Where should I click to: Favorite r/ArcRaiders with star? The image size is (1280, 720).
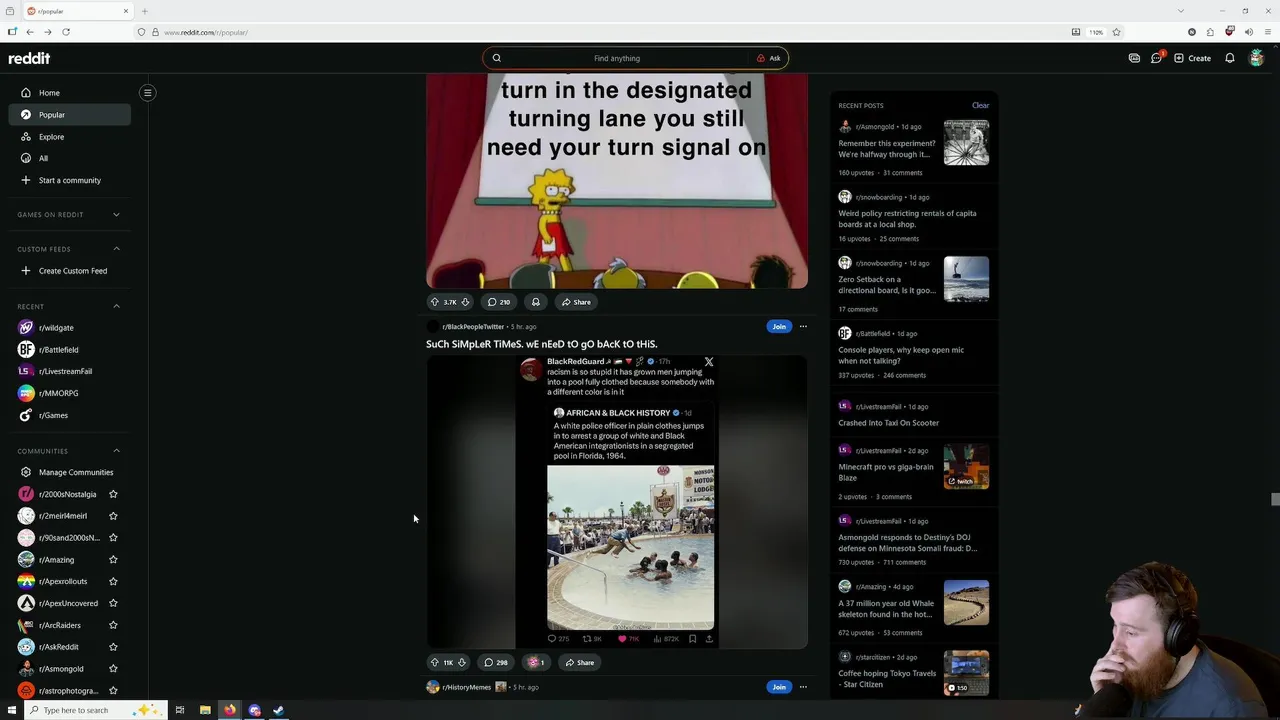113,625
